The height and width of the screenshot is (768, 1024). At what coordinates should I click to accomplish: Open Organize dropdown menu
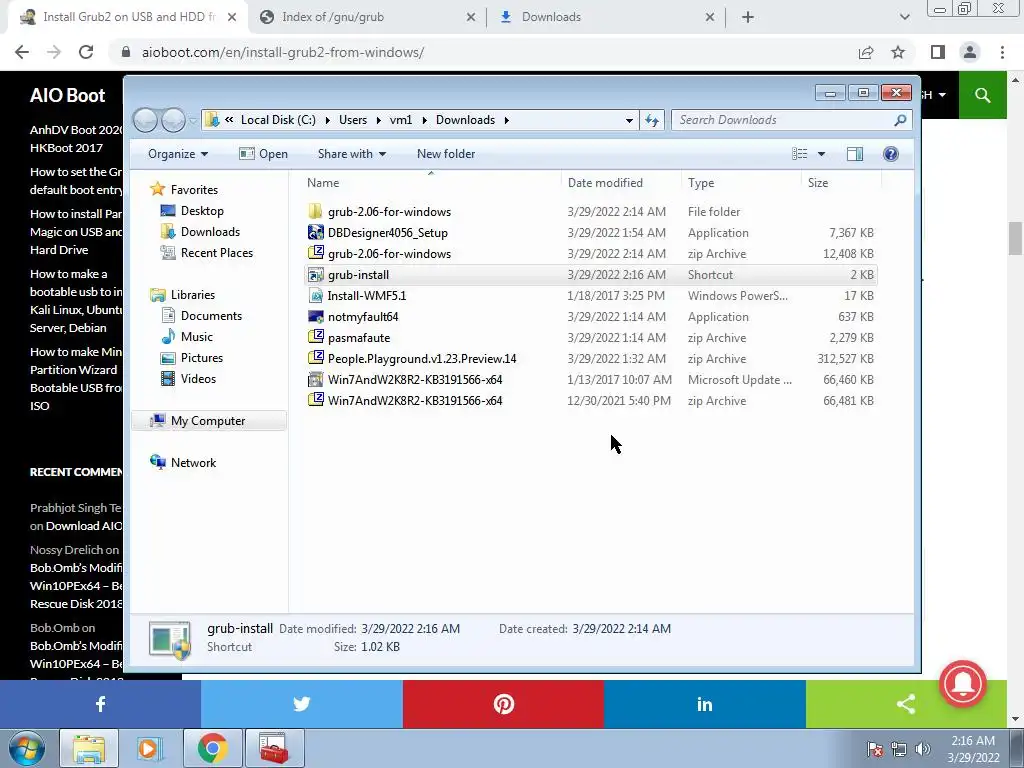coord(178,154)
